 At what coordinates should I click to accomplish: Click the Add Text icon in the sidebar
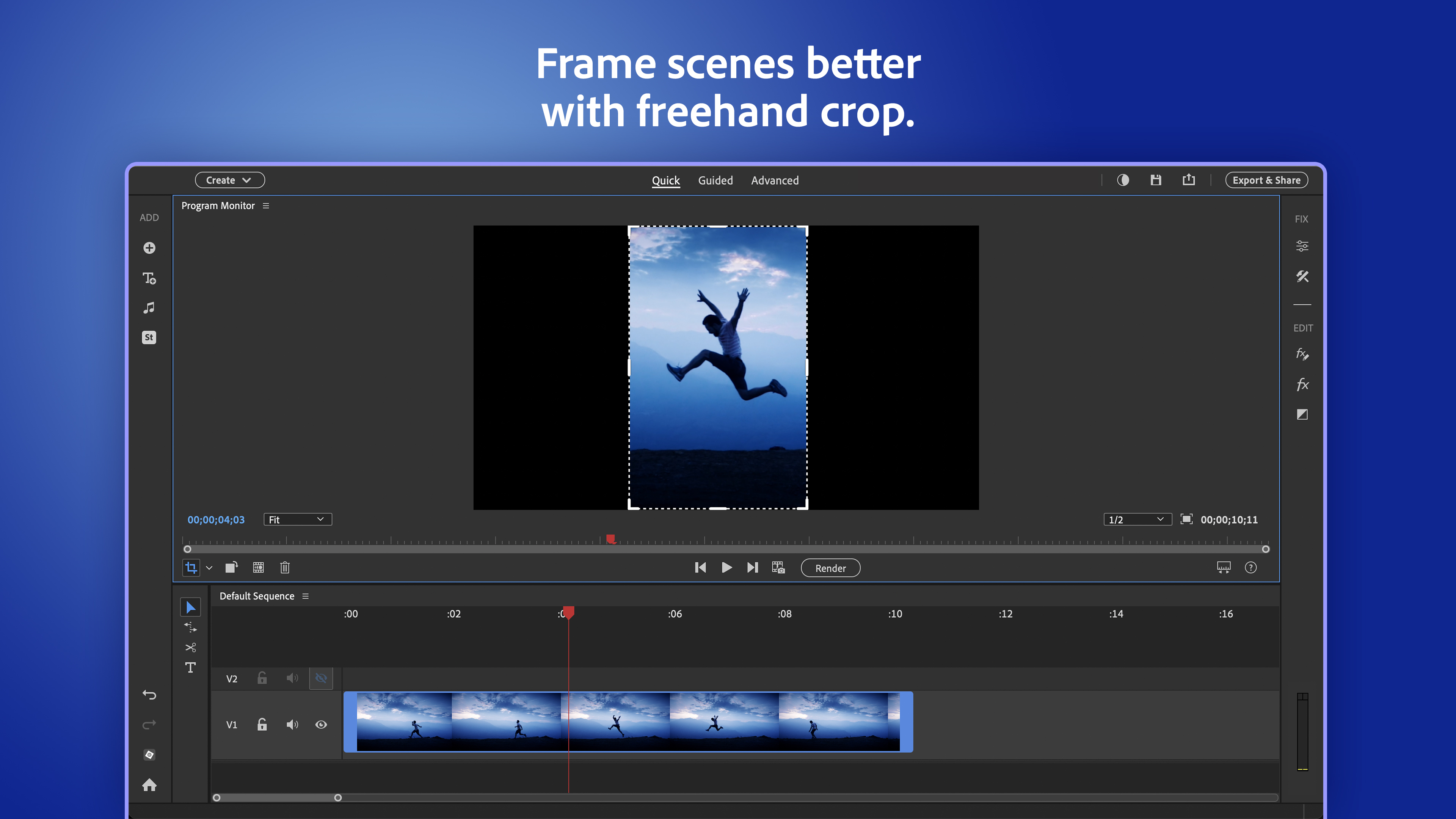tap(149, 278)
